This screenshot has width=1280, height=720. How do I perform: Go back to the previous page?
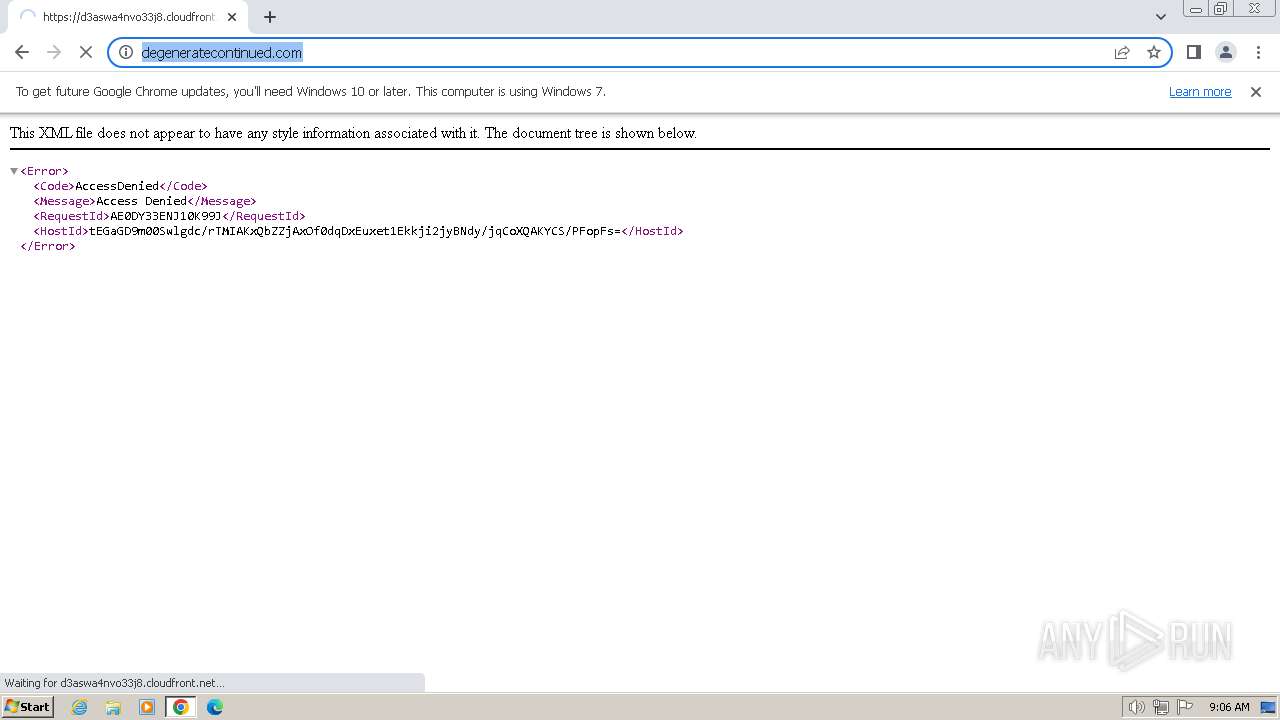tap(22, 52)
